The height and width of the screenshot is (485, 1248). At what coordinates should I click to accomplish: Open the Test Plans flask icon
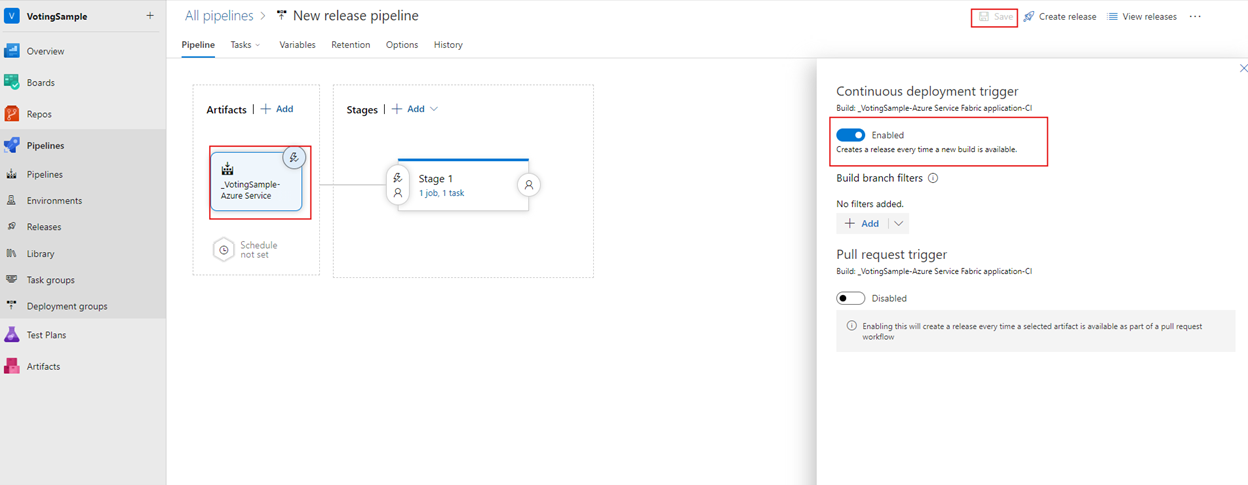12,335
